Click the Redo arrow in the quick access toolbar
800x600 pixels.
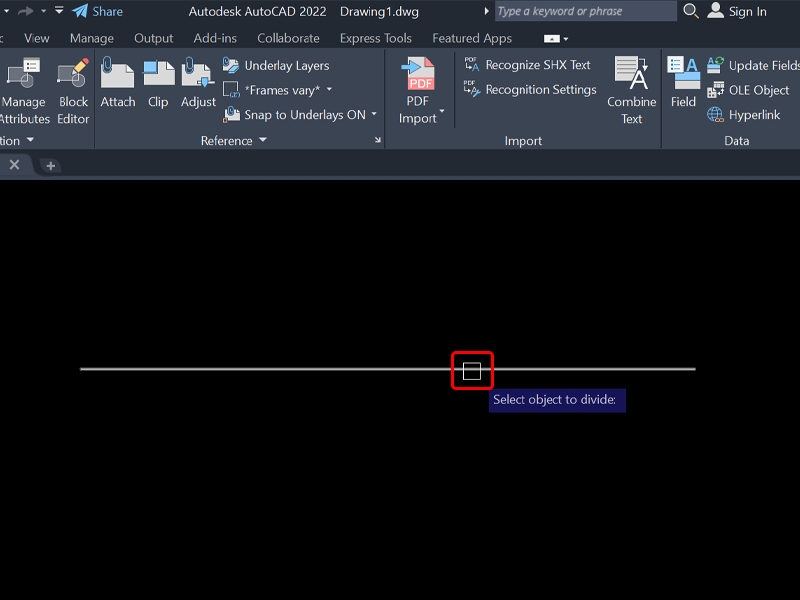click(25, 11)
